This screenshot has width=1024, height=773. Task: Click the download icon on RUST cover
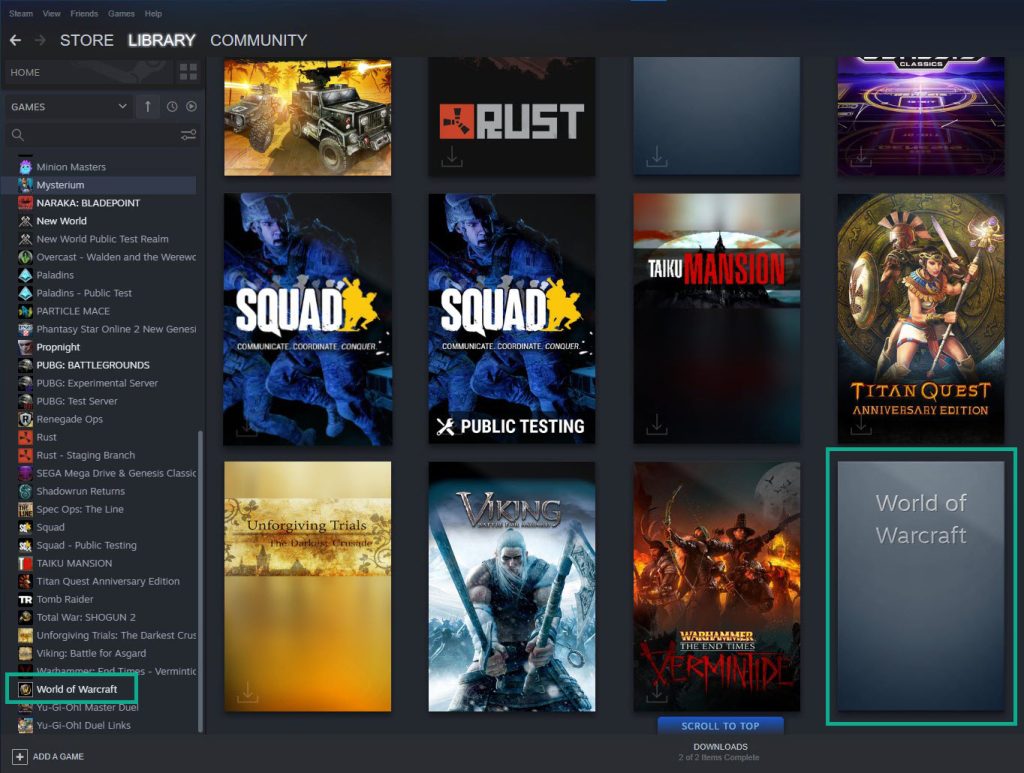[451, 156]
